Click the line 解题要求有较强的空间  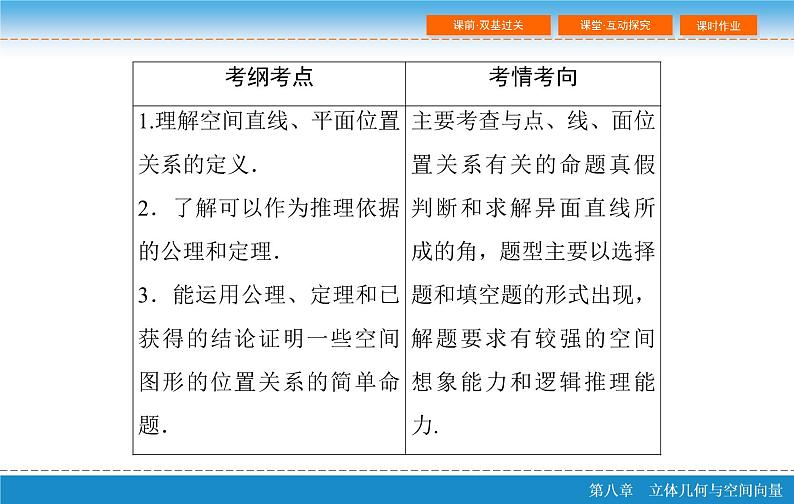[533, 338]
